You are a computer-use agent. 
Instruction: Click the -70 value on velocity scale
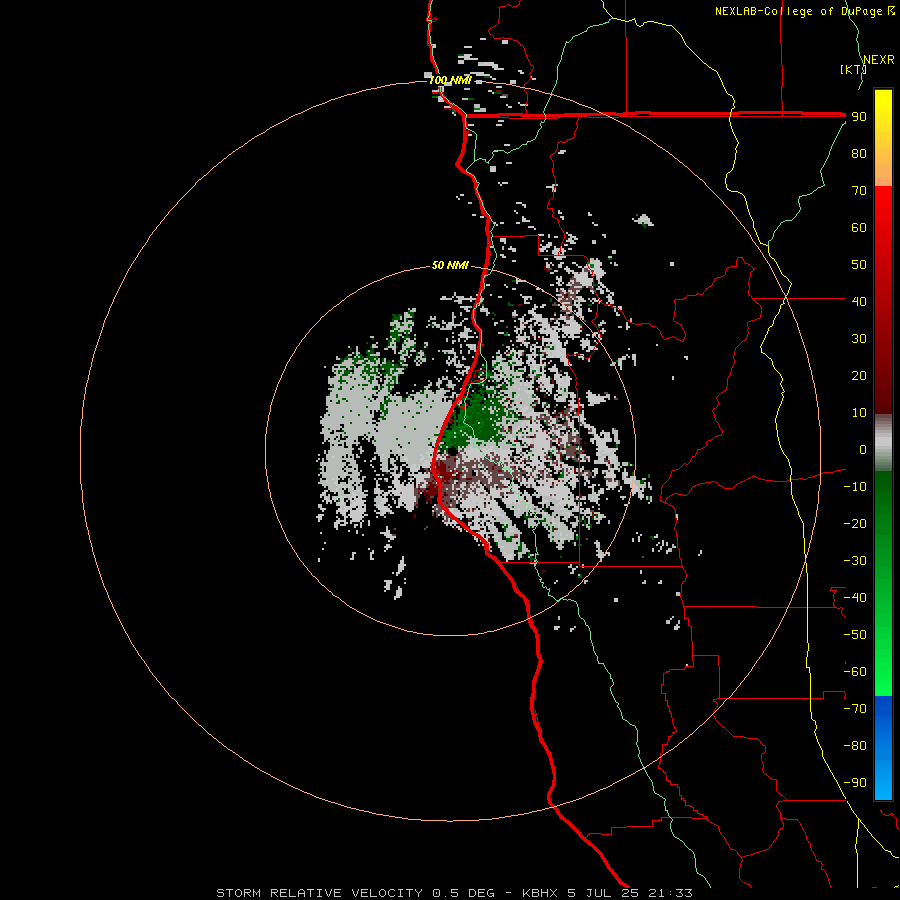pyautogui.click(x=855, y=708)
